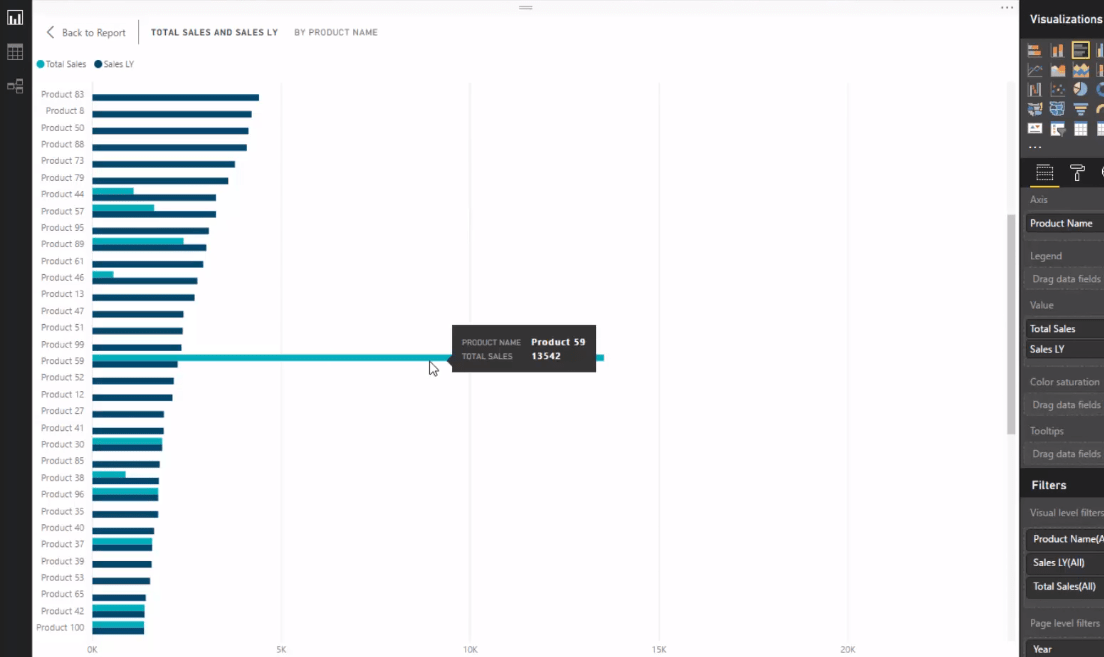
Task: Select the Product 44 Total Sales bar
Action: 113,191
